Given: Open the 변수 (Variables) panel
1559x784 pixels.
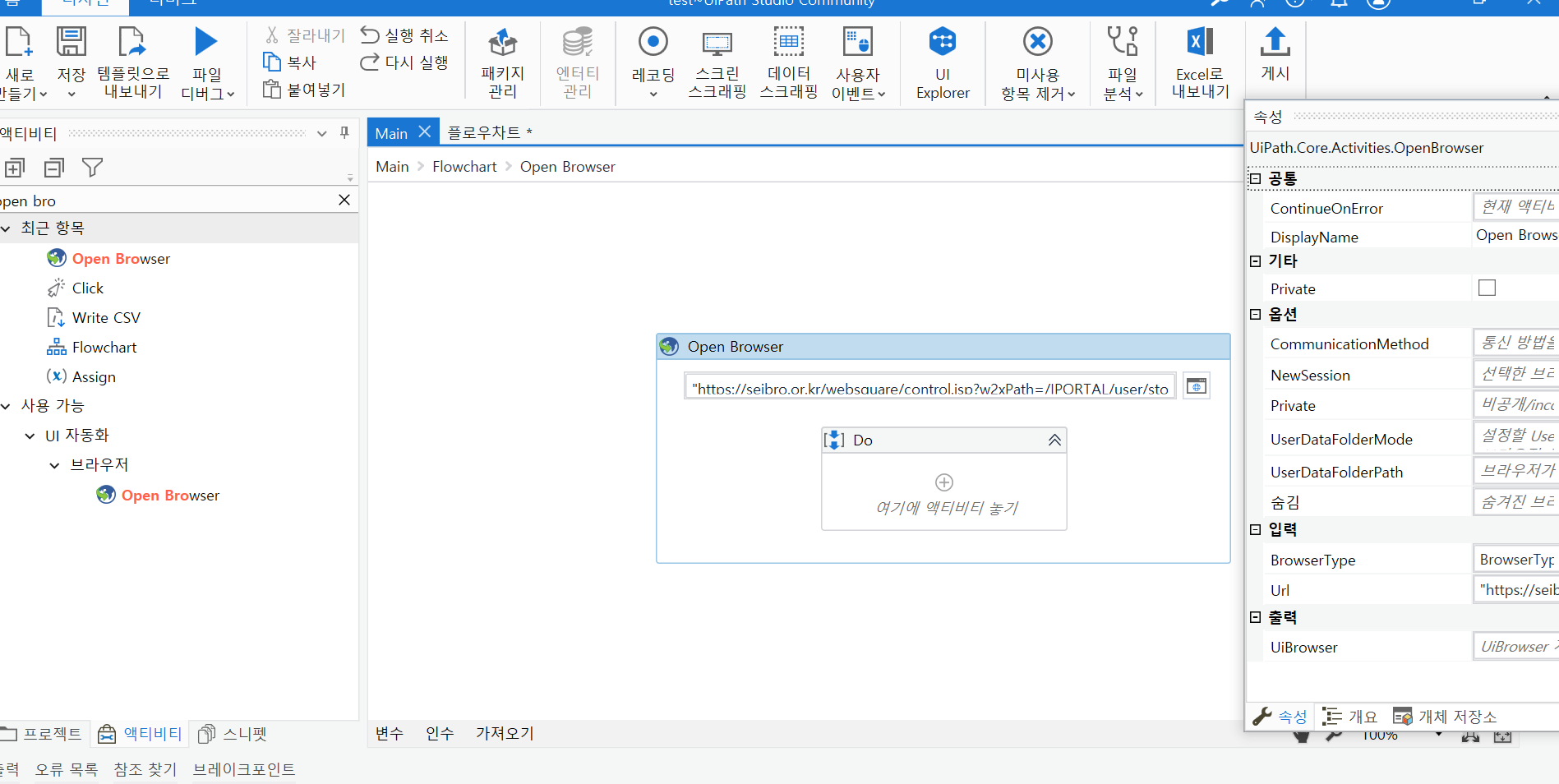Looking at the screenshot, I should point(390,733).
